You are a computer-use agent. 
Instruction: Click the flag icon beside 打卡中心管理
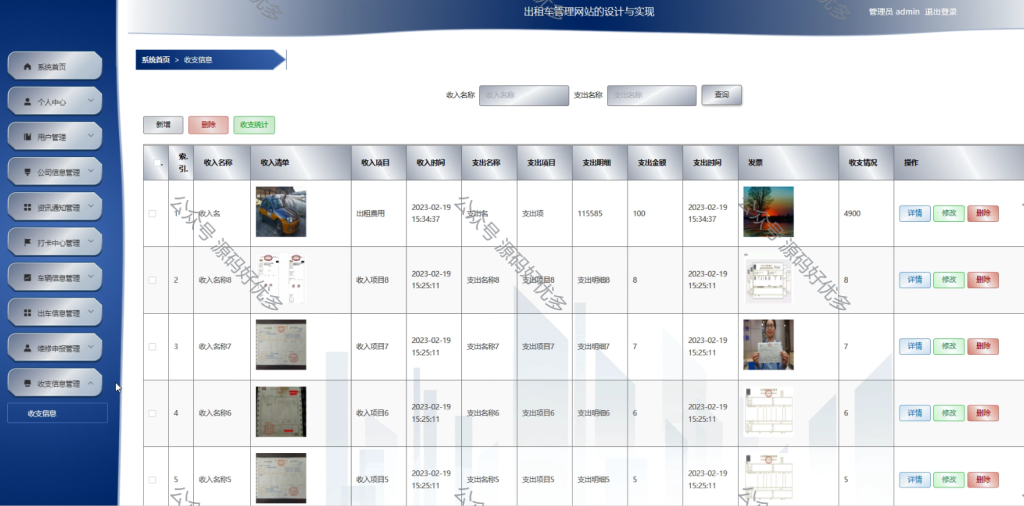point(27,243)
